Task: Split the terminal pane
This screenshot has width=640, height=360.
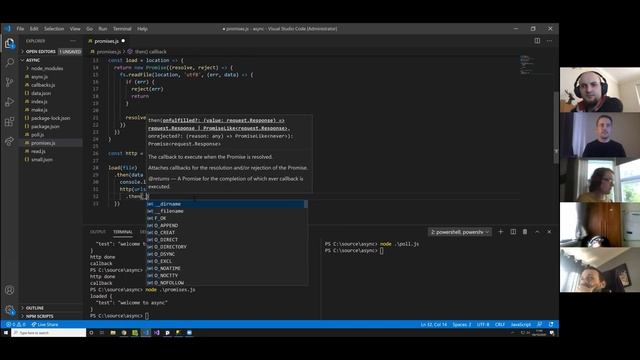Action: [x=513, y=232]
